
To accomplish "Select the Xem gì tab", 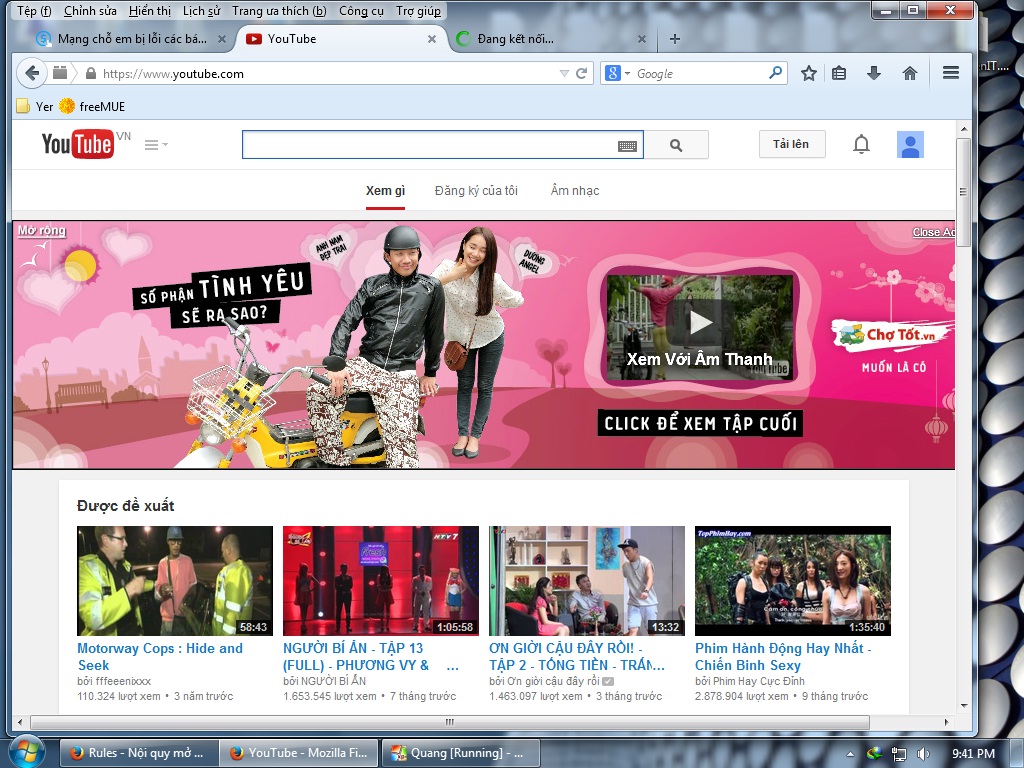I will coord(385,191).
